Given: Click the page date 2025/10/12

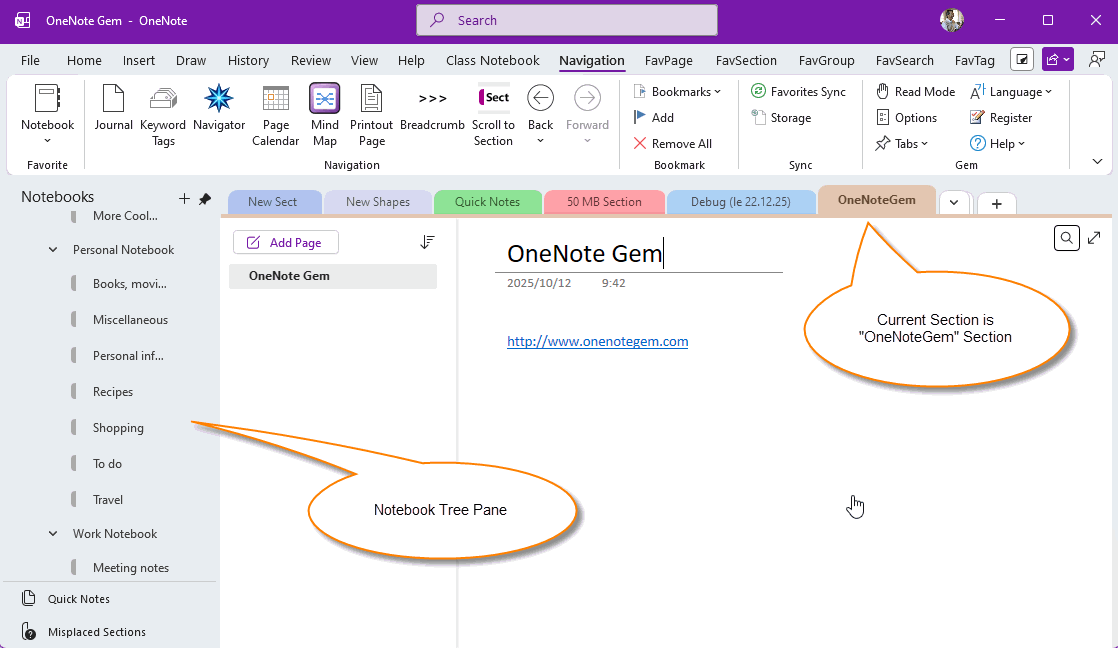Looking at the screenshot, I should tap(539, 283).
